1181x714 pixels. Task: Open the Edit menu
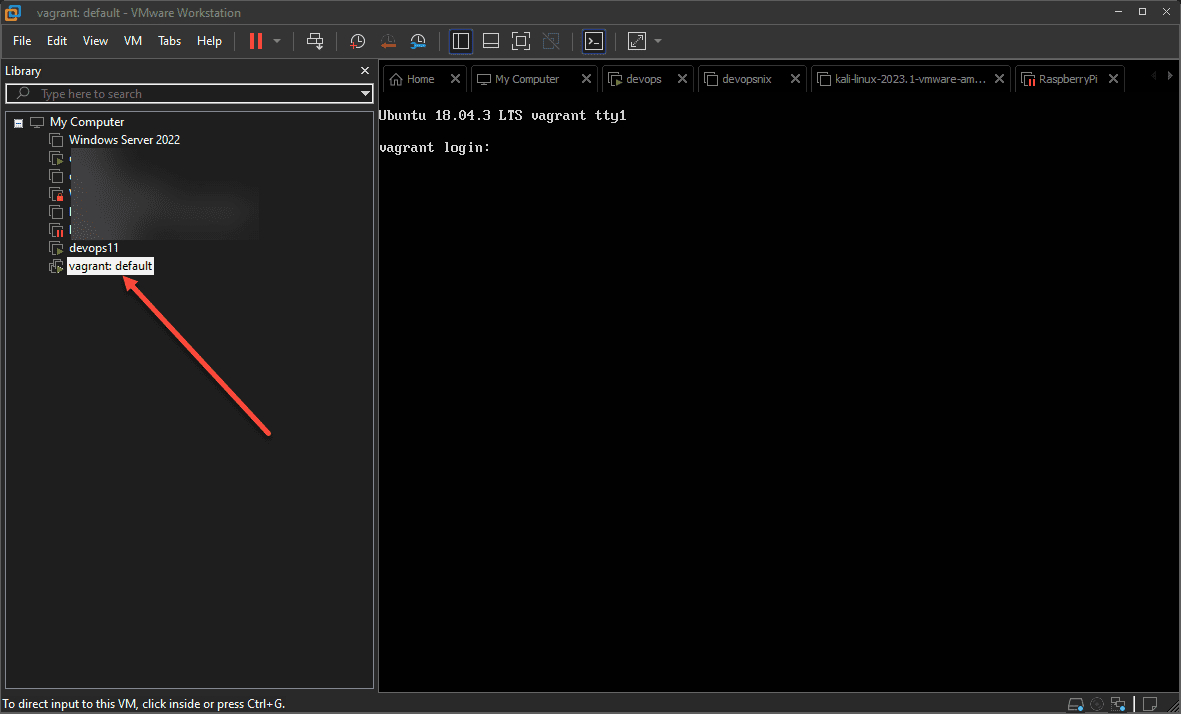click(57, 41)
